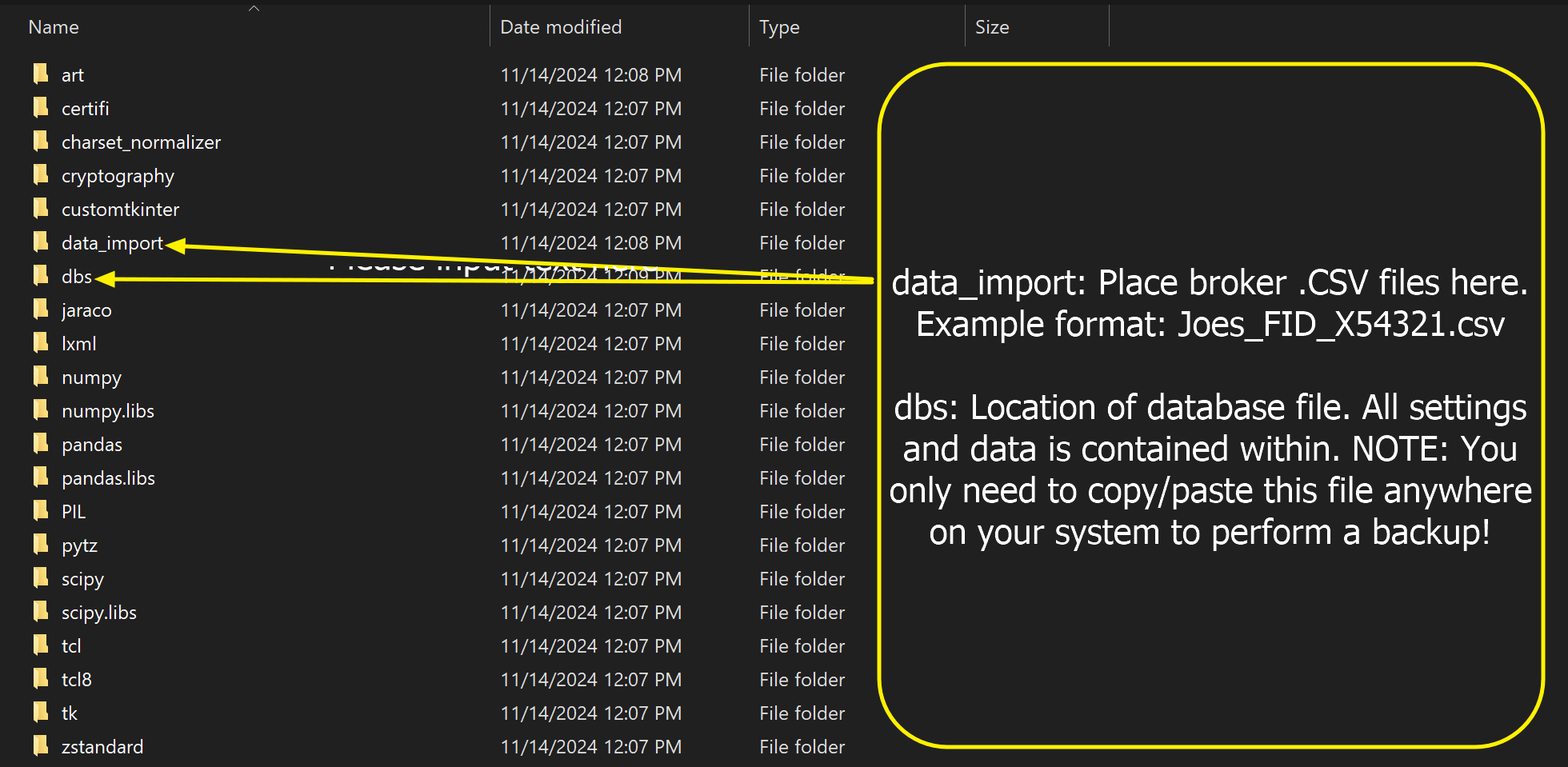This screenshot has width=1568, height=767.
Task: Select the tcl8 folder name
Action: point(77,680)
